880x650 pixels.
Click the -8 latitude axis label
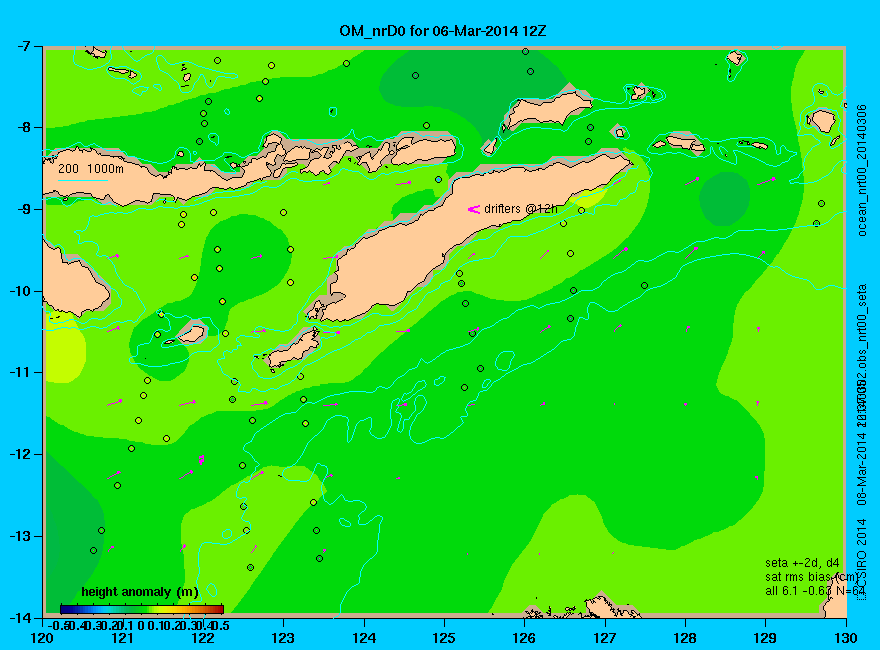26,127
